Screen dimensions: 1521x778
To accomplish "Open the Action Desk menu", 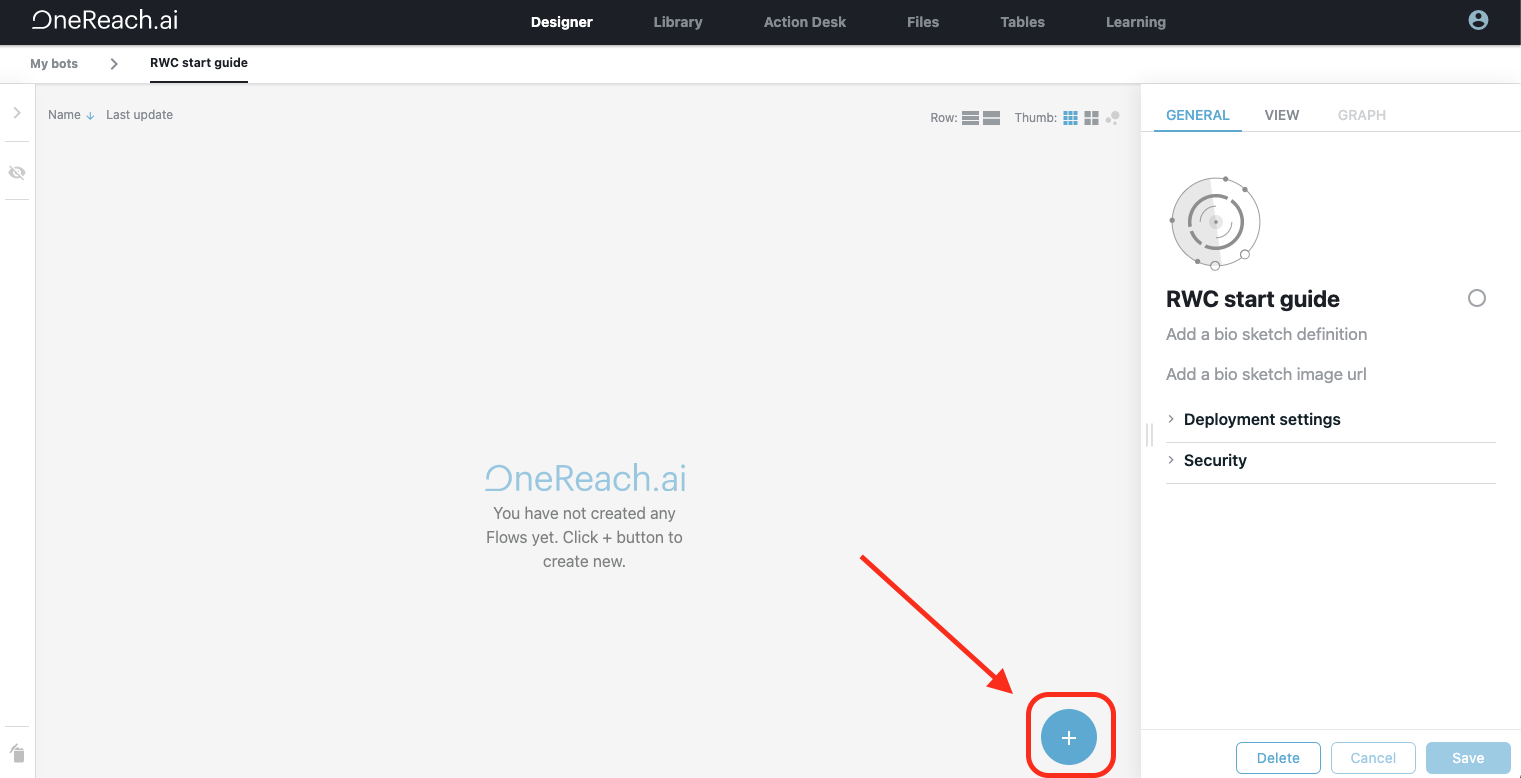I will [805, 22].
